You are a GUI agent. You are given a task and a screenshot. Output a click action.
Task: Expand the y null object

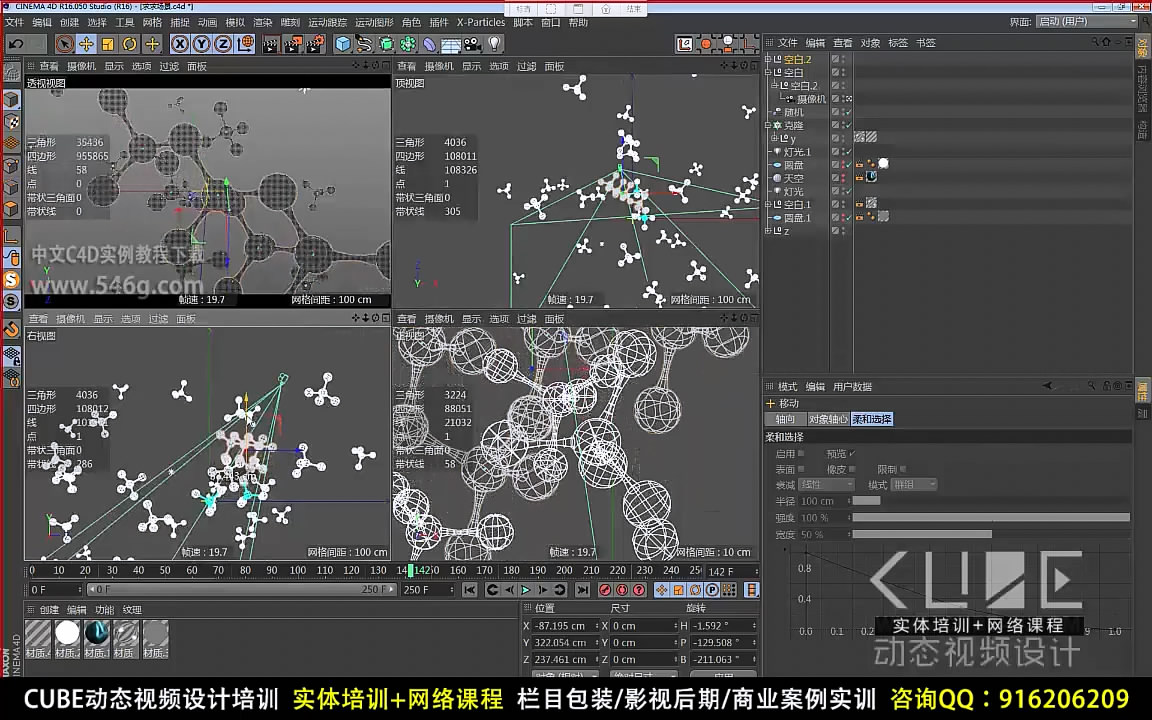[774, 138]
